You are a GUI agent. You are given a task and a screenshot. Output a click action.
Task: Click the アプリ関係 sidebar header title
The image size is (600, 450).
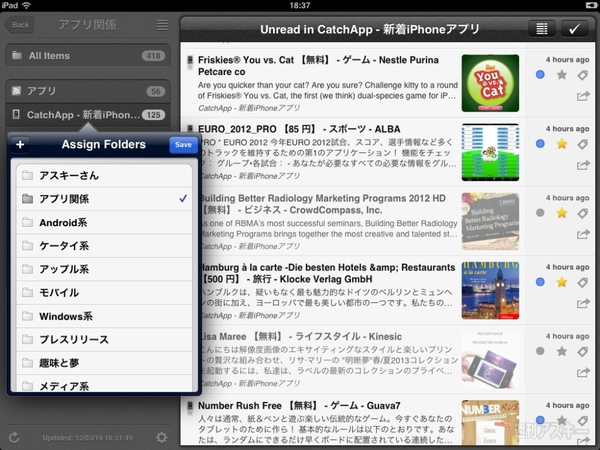point(87,25)
